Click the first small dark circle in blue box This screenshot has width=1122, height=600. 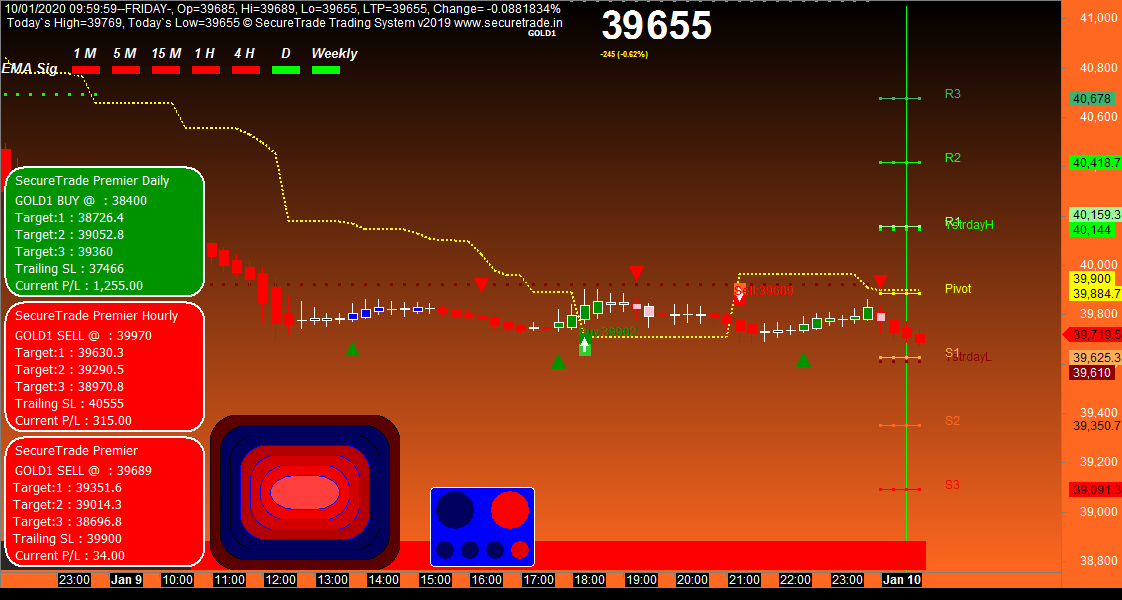tap(445, 550)
